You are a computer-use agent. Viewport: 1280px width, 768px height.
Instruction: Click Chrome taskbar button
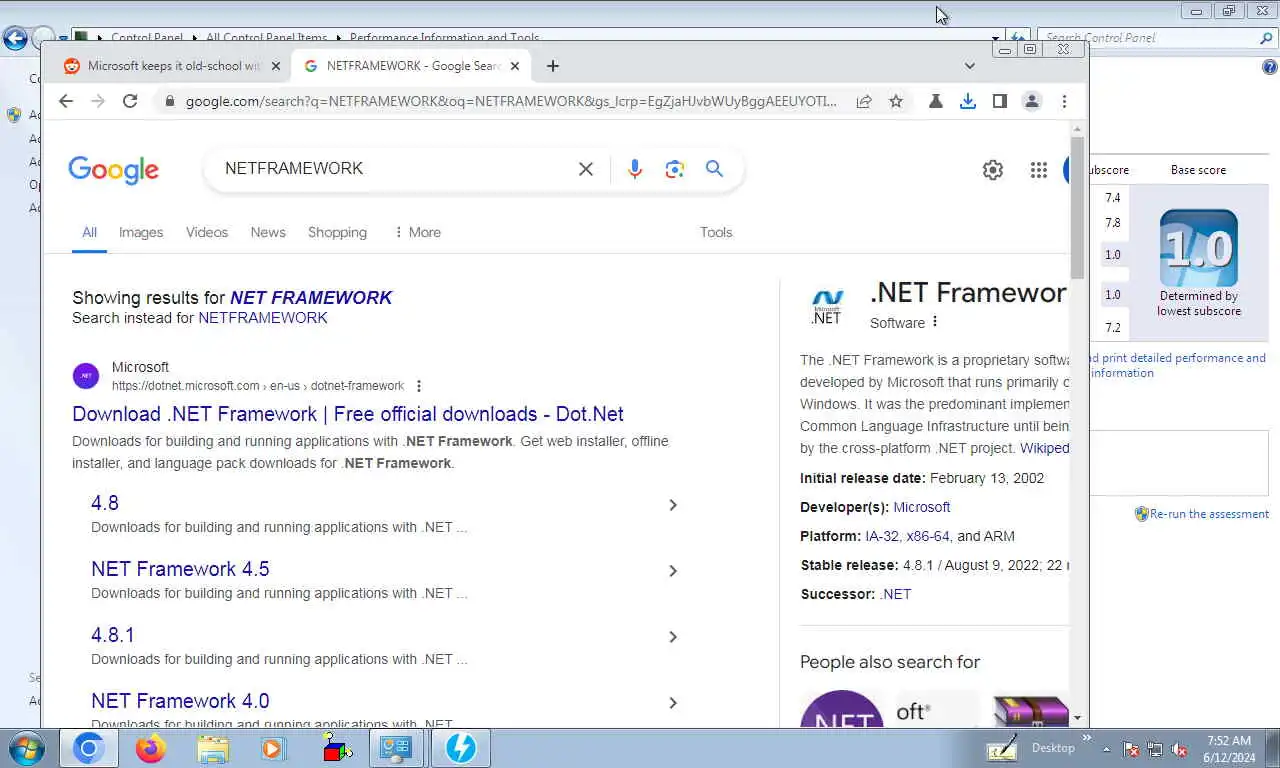tap(89, 748)
